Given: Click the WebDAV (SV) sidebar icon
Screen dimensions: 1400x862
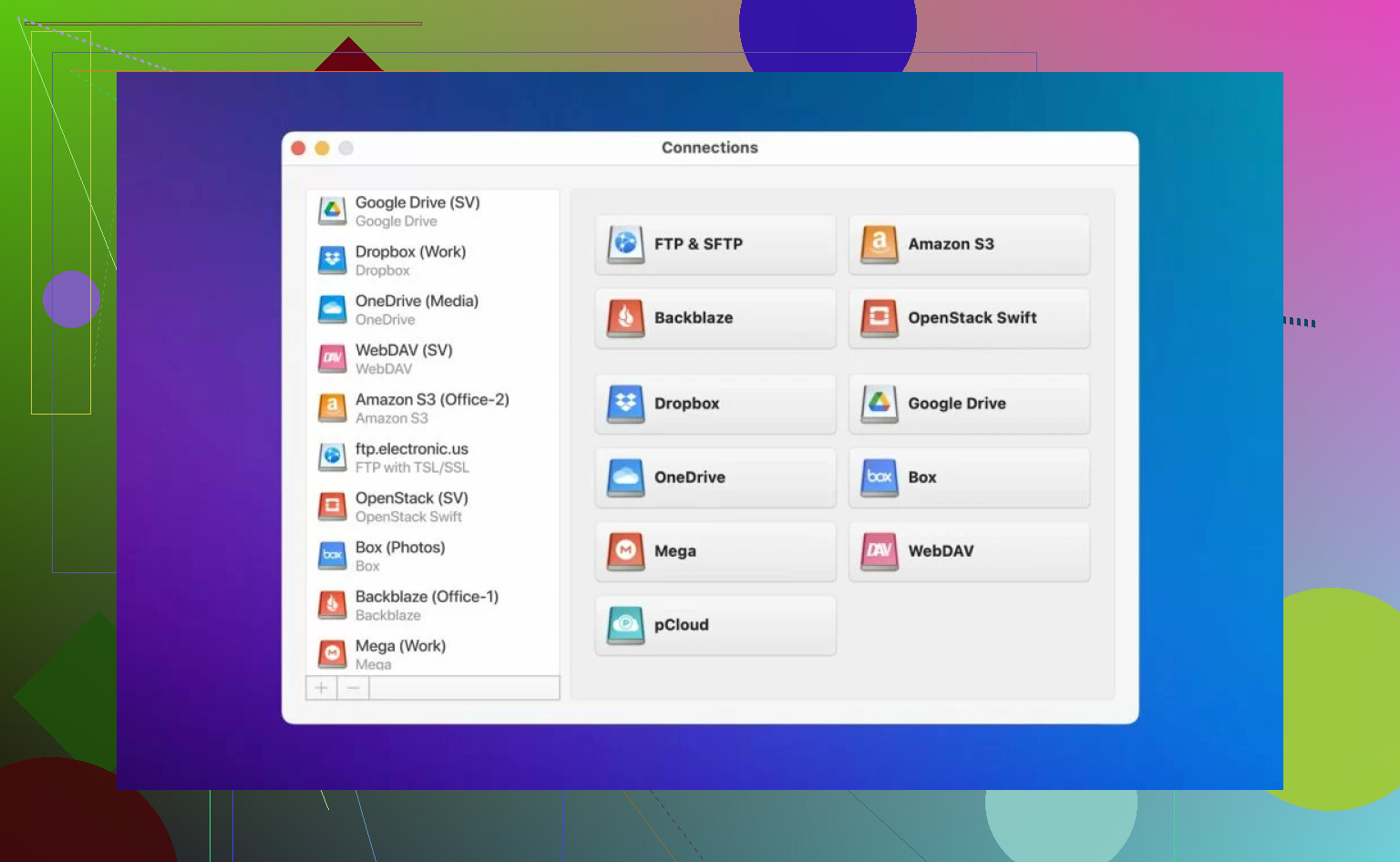Looking at the screenshot, I should click(332, 358).
